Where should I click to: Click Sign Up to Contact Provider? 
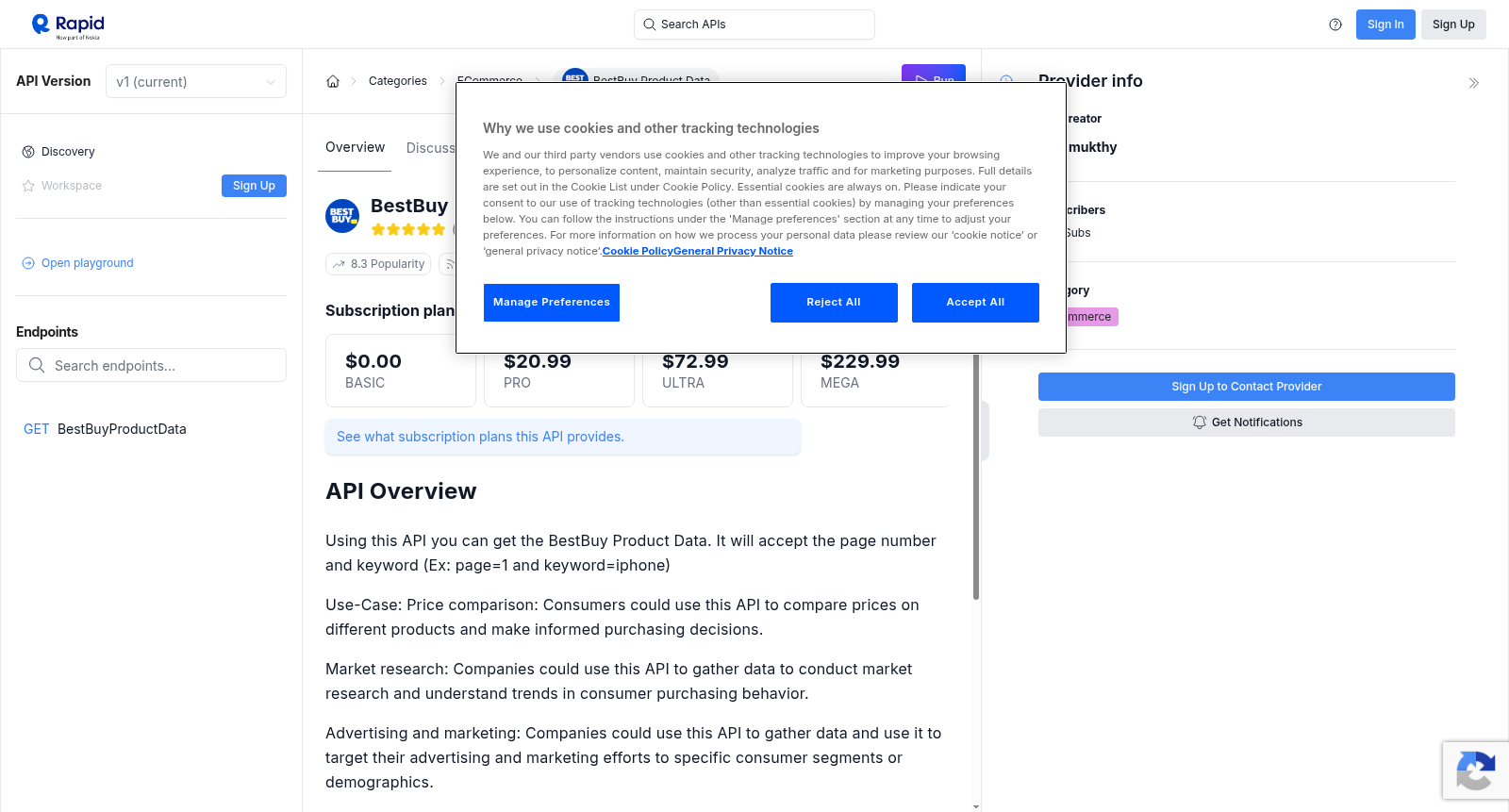pos(1247,387)
